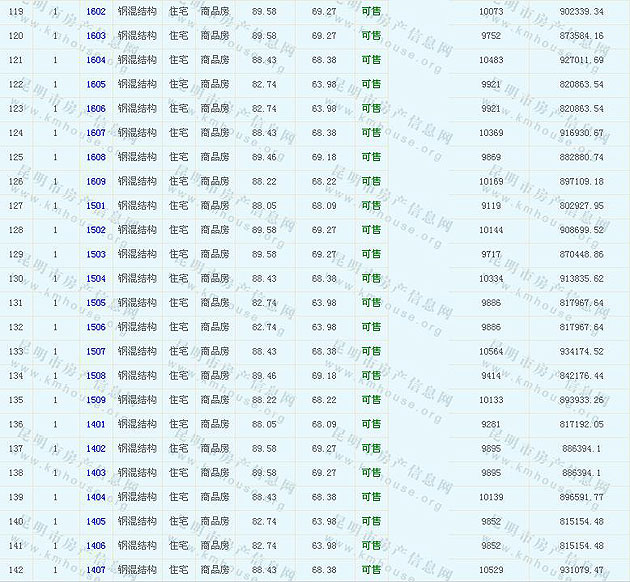Image resolution: width=630 pixels, height=582 pixels.
Task: Open unit 1507 link
Action: [x=96, y=351]
